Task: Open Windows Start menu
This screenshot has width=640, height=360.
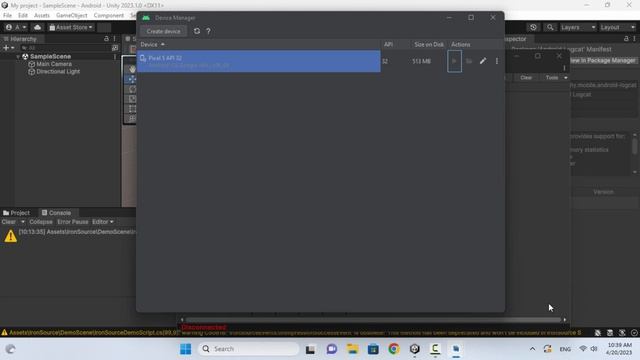Action: click(x=185, y=349)
